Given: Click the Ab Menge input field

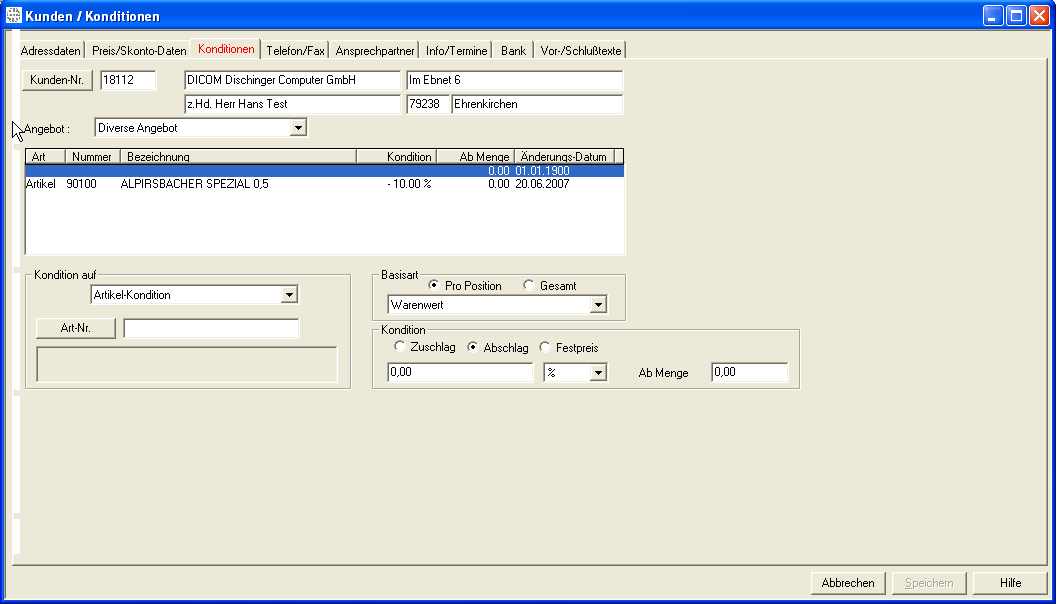Looking at the screenshot, I should (x=749, y=373).
